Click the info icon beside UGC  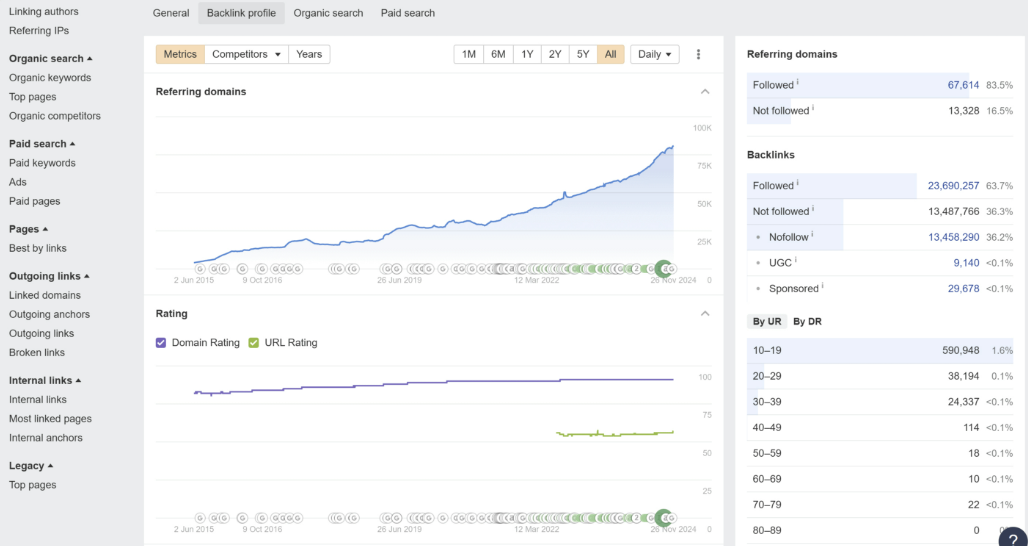tap(796, 262)
